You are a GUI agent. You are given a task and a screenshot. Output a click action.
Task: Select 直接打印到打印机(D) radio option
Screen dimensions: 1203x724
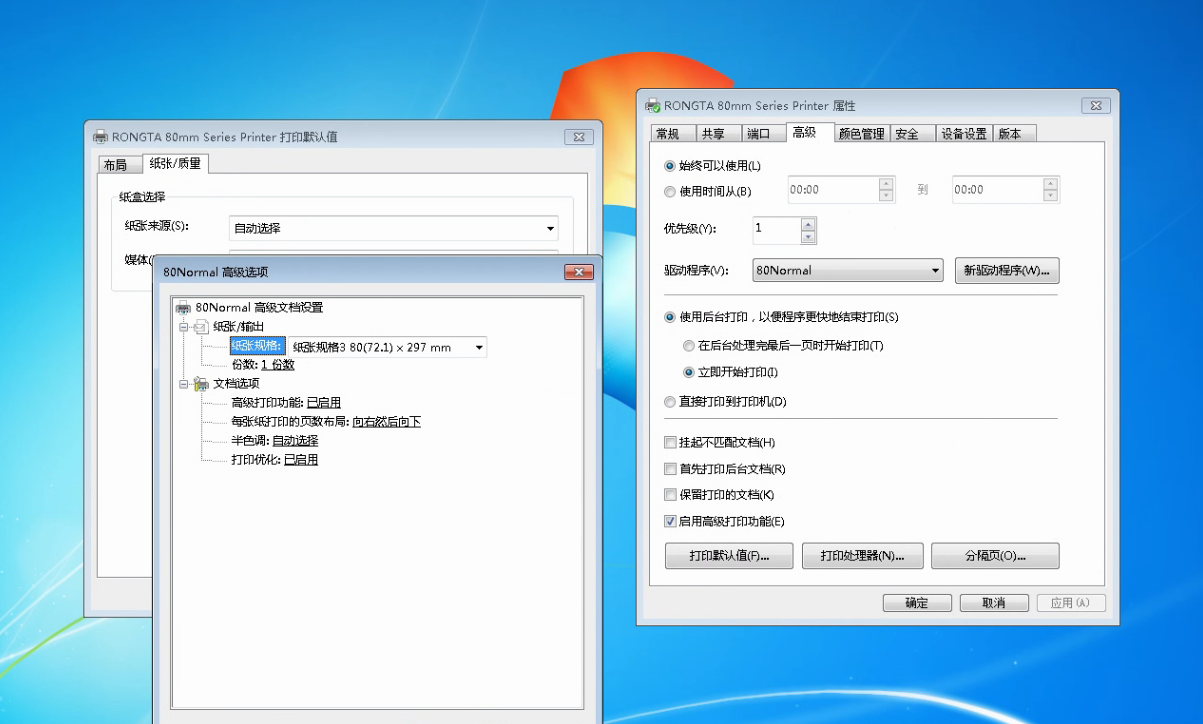[x=670, y=402]
